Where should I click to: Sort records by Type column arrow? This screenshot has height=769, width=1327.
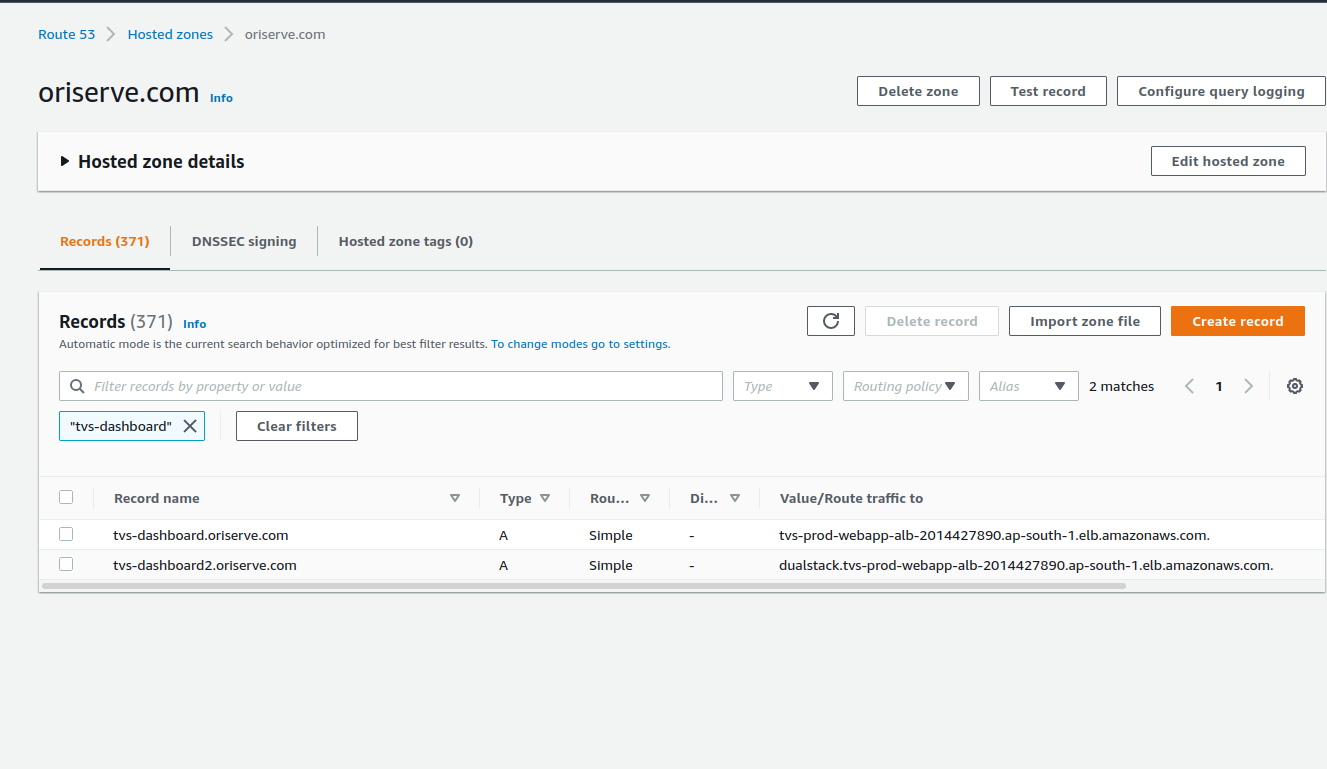[x=545, y=498]
